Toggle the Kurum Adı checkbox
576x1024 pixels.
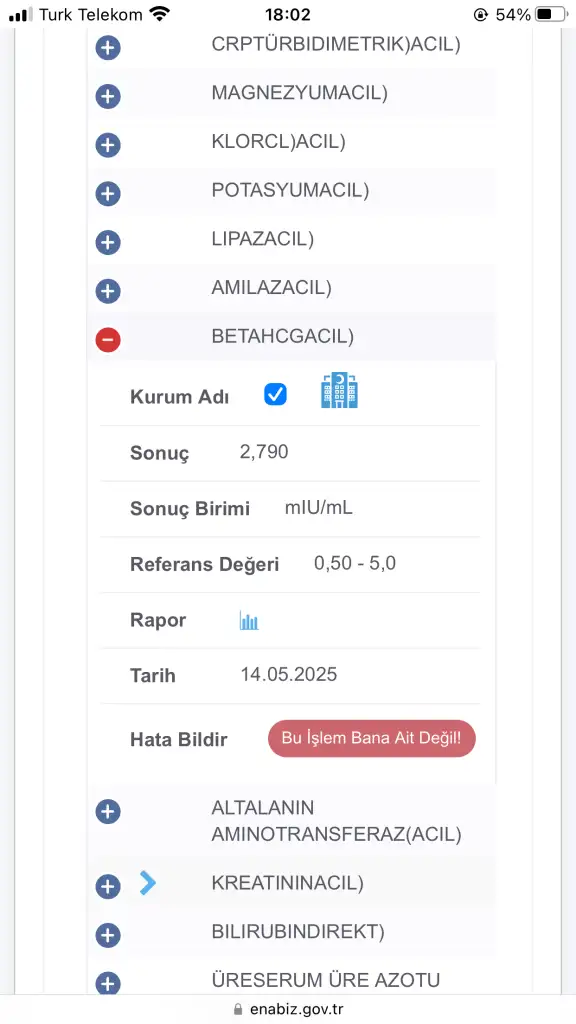point(276,394)
